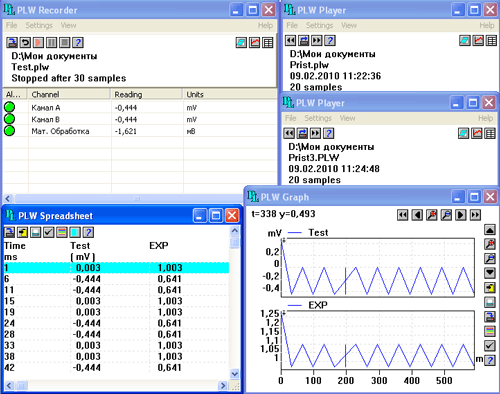This screenshot has height=394, width=500.
Task: Open Settings menu in Prist.plw Player
Action: tap(319, 25)
